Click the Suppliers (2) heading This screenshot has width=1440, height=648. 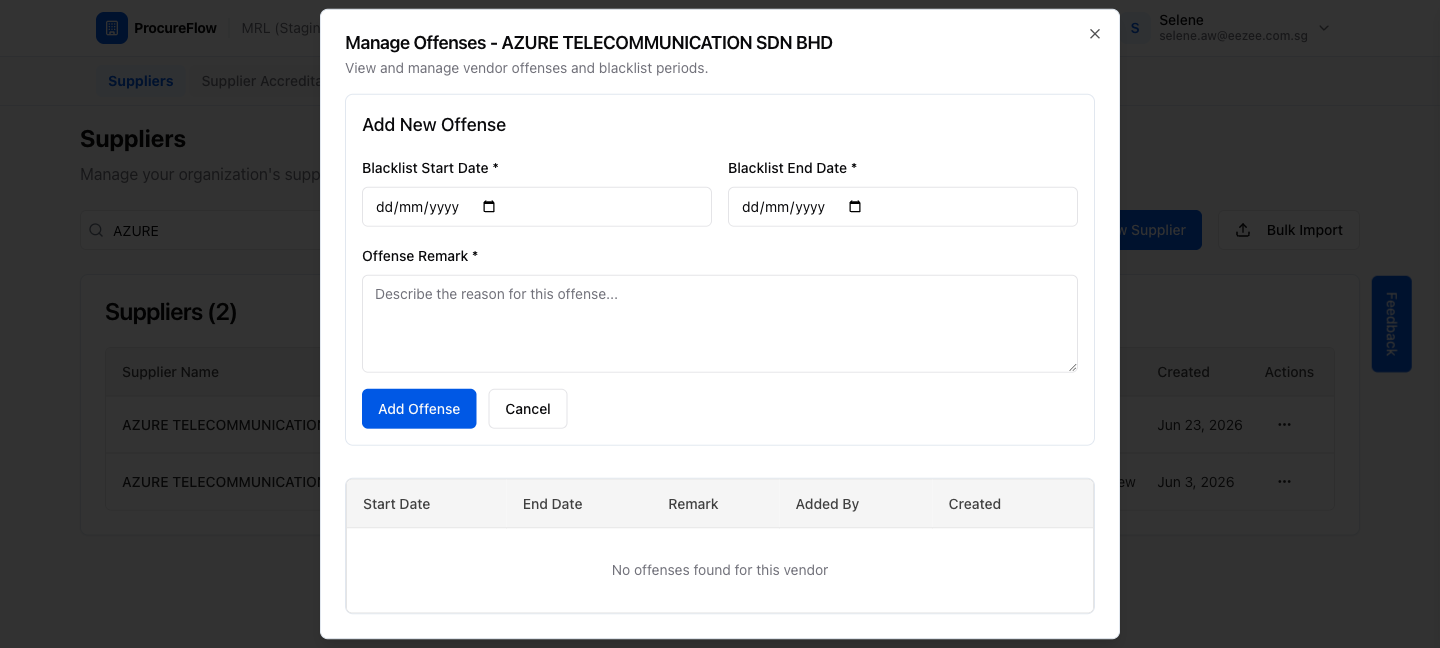171,312
